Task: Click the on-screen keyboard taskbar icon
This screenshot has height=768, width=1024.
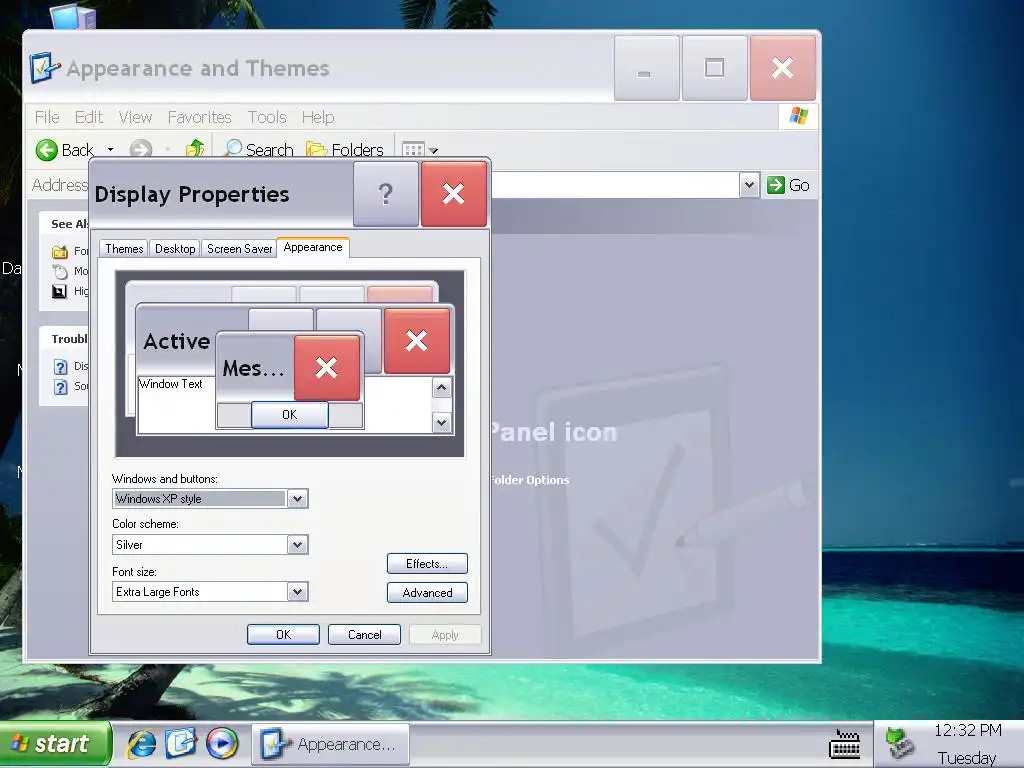Action: (844, 743)
